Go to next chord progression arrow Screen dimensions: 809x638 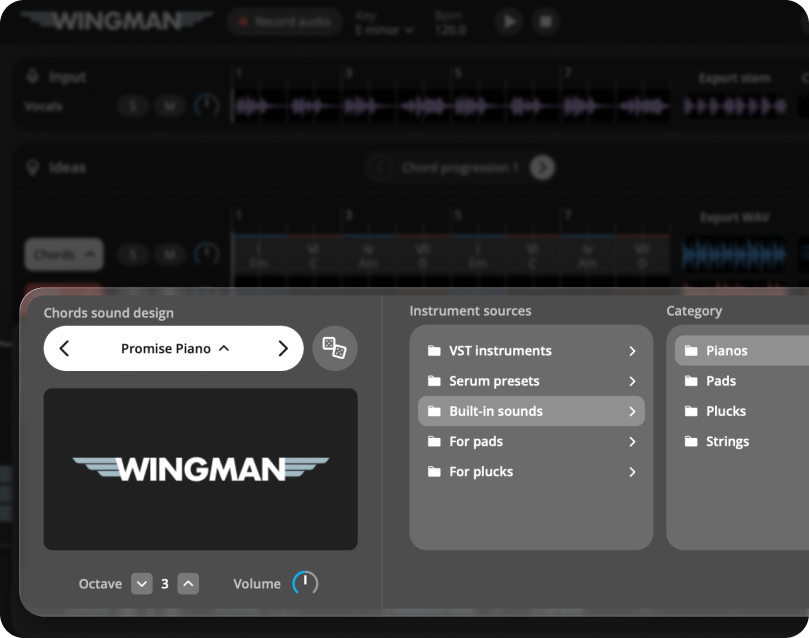click(542, 168)
